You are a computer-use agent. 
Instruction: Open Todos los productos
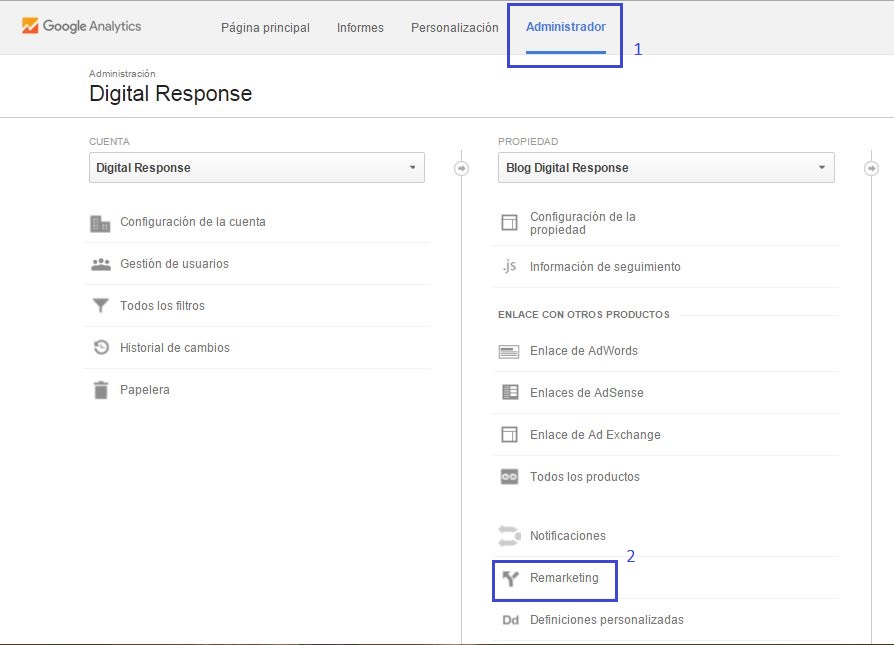click(585, 477)
